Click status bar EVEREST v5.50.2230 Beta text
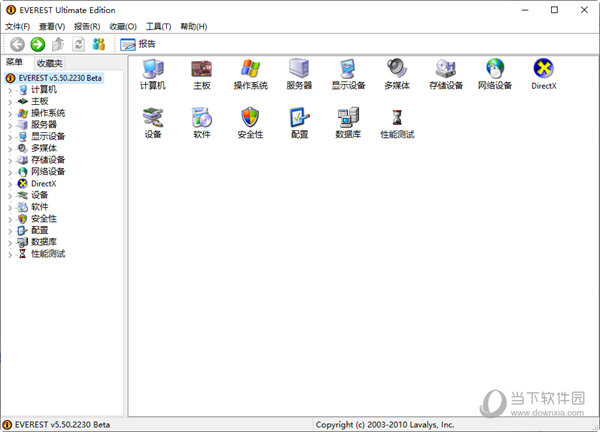 coord(62,425)
